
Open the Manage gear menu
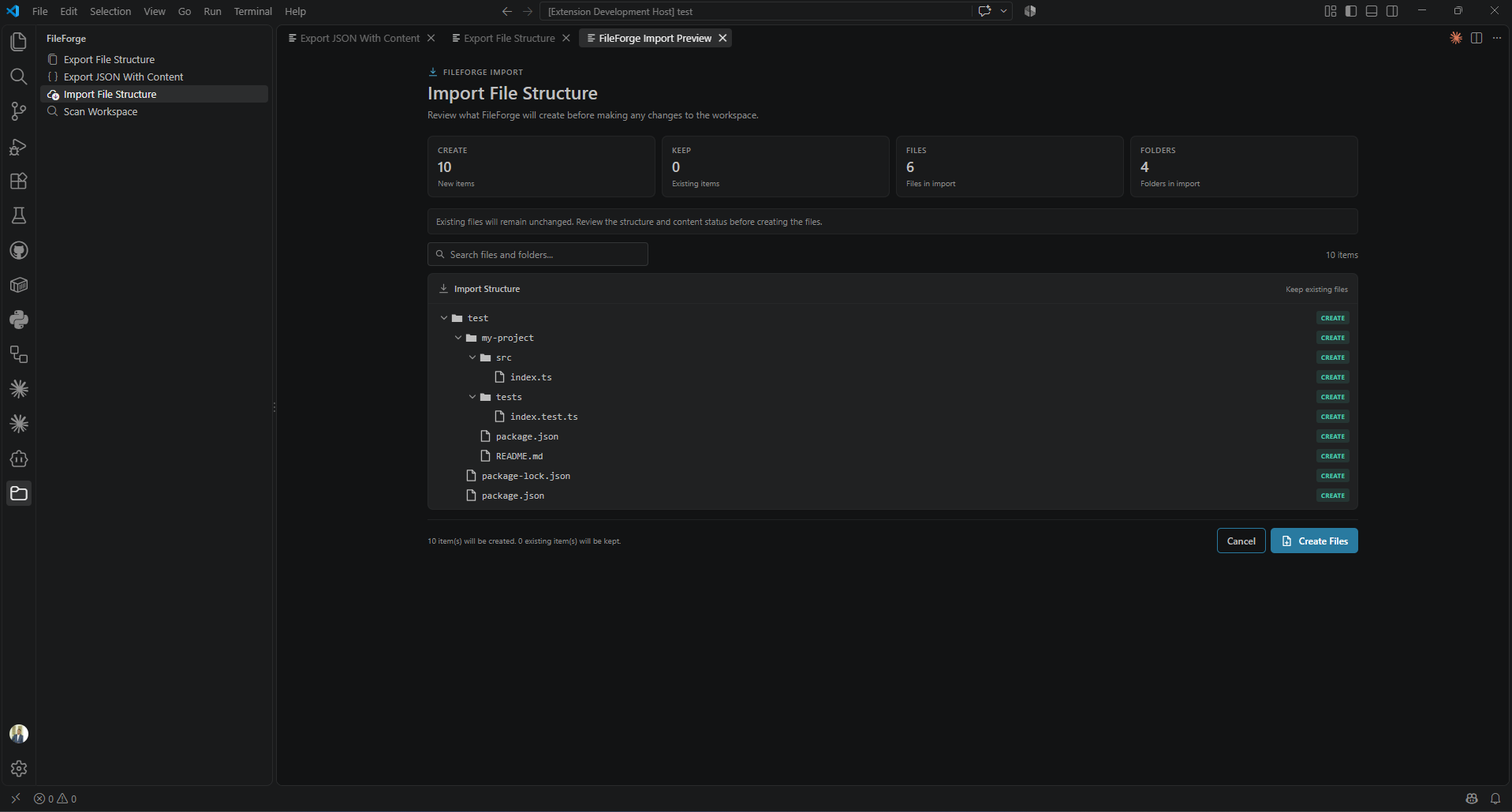[18, 769]
